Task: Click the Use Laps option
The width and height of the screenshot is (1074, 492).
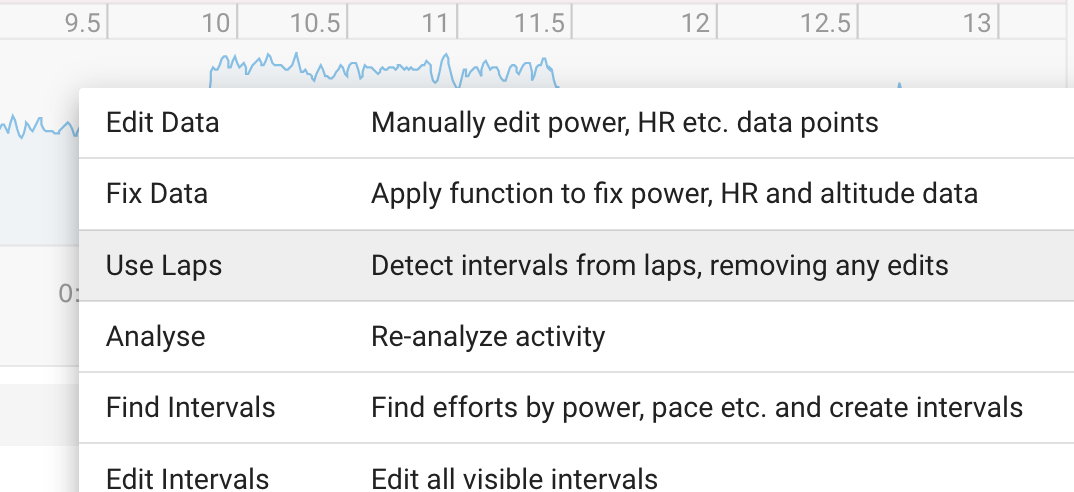Action: [577, 265]
